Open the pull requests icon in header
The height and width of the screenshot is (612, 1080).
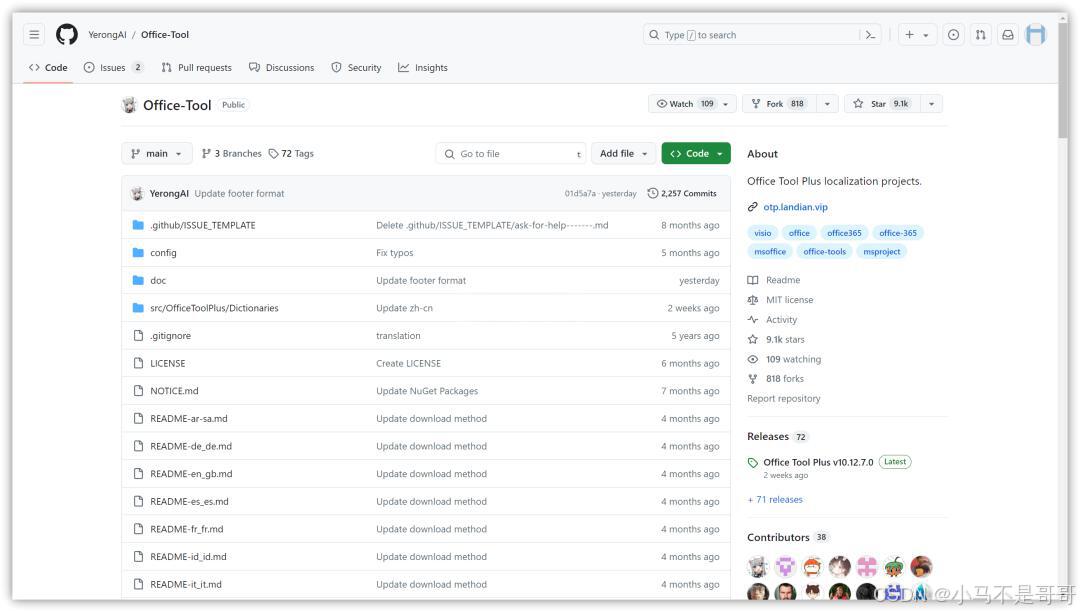(981, 34)
